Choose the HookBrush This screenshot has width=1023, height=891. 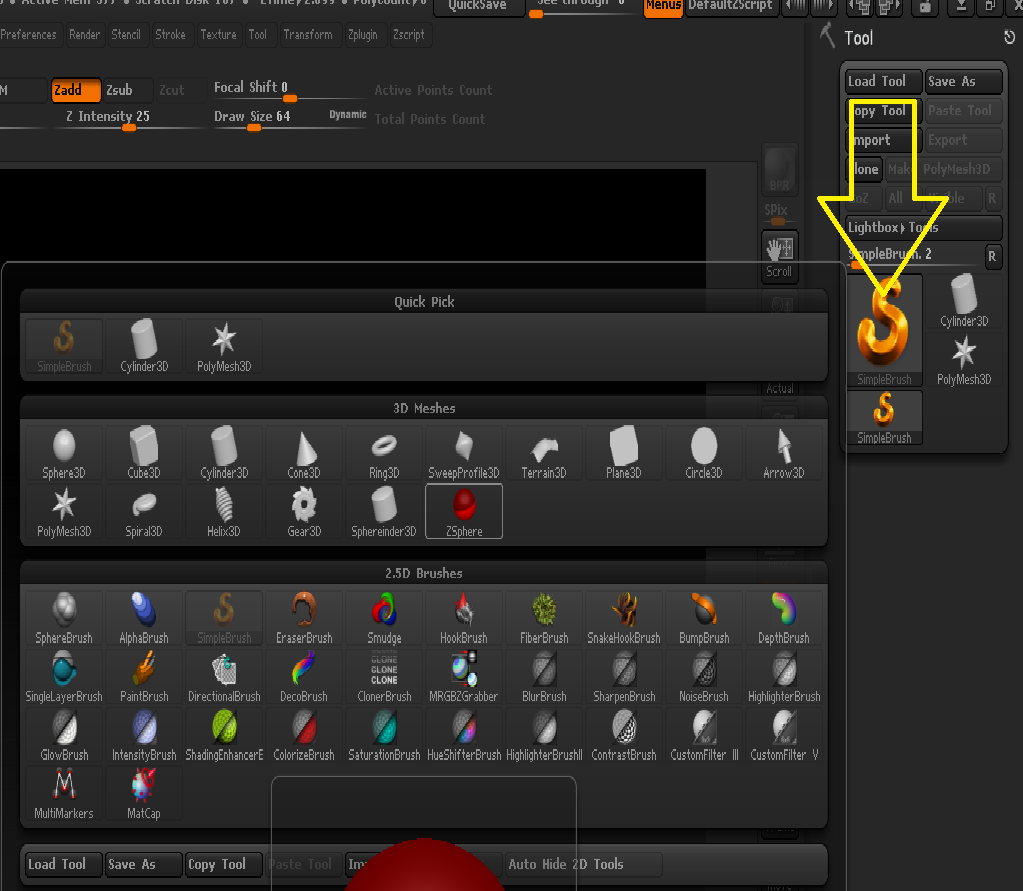coord(464,618)
